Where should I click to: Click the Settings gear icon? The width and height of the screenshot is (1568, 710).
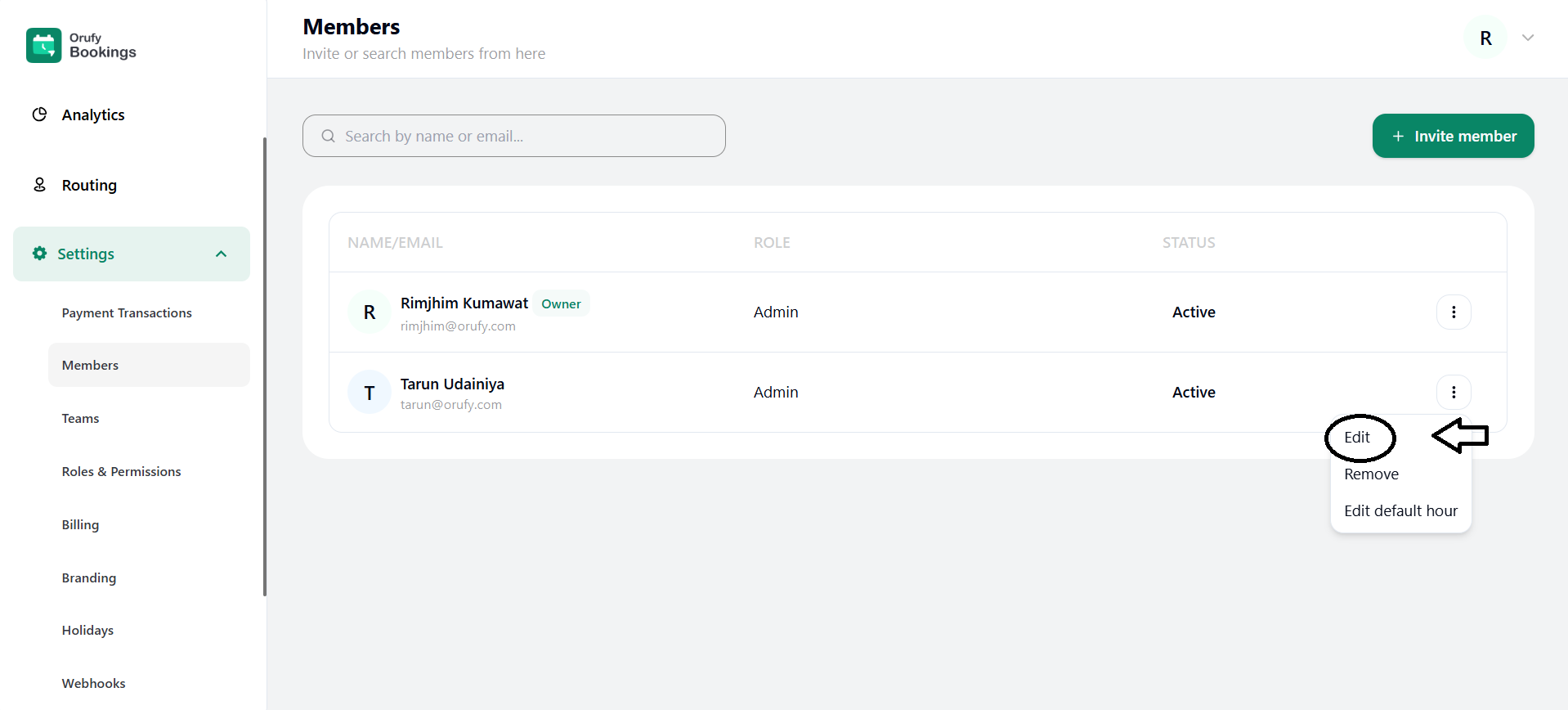pos(39,254)
